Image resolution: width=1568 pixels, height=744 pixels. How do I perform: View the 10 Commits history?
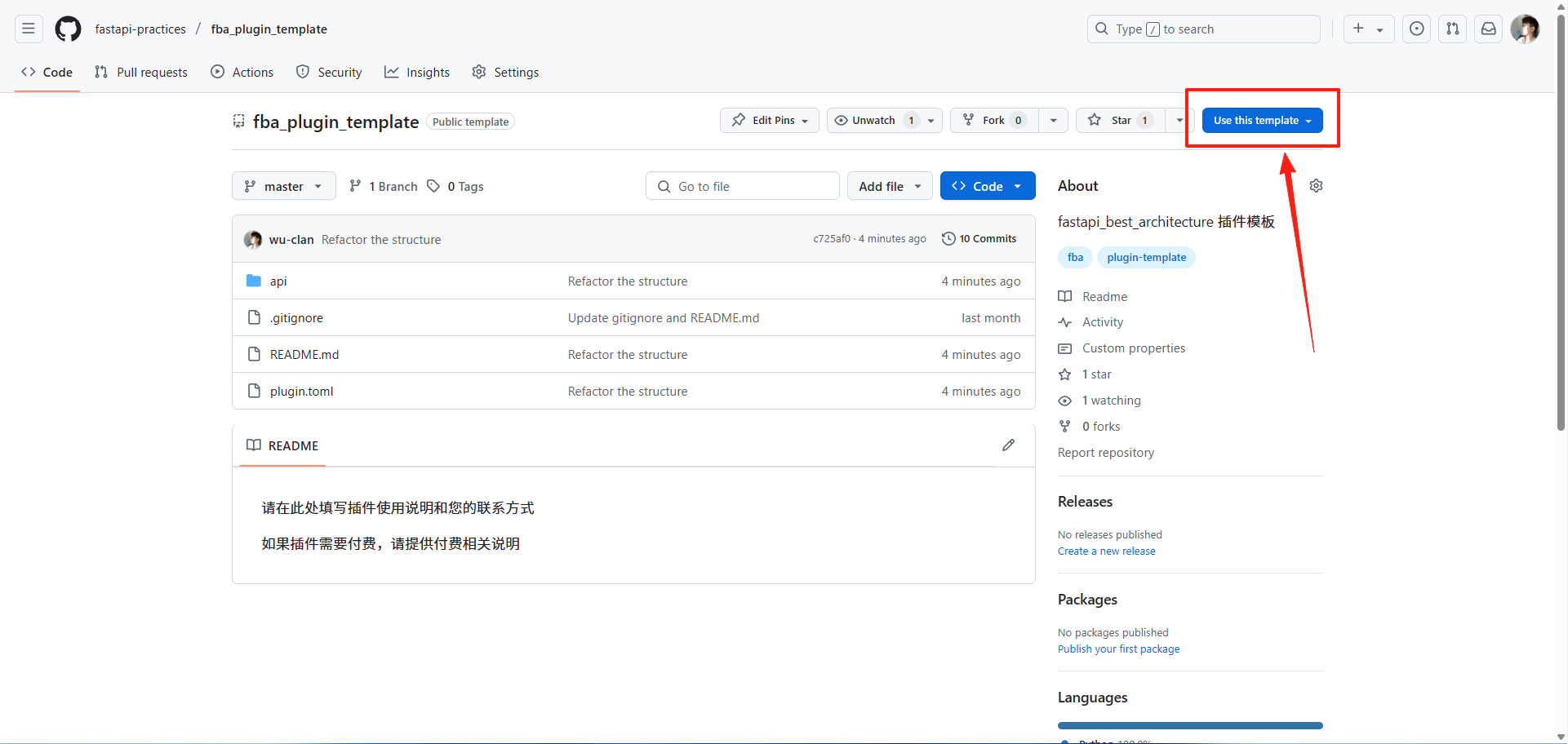coord(979,239)
